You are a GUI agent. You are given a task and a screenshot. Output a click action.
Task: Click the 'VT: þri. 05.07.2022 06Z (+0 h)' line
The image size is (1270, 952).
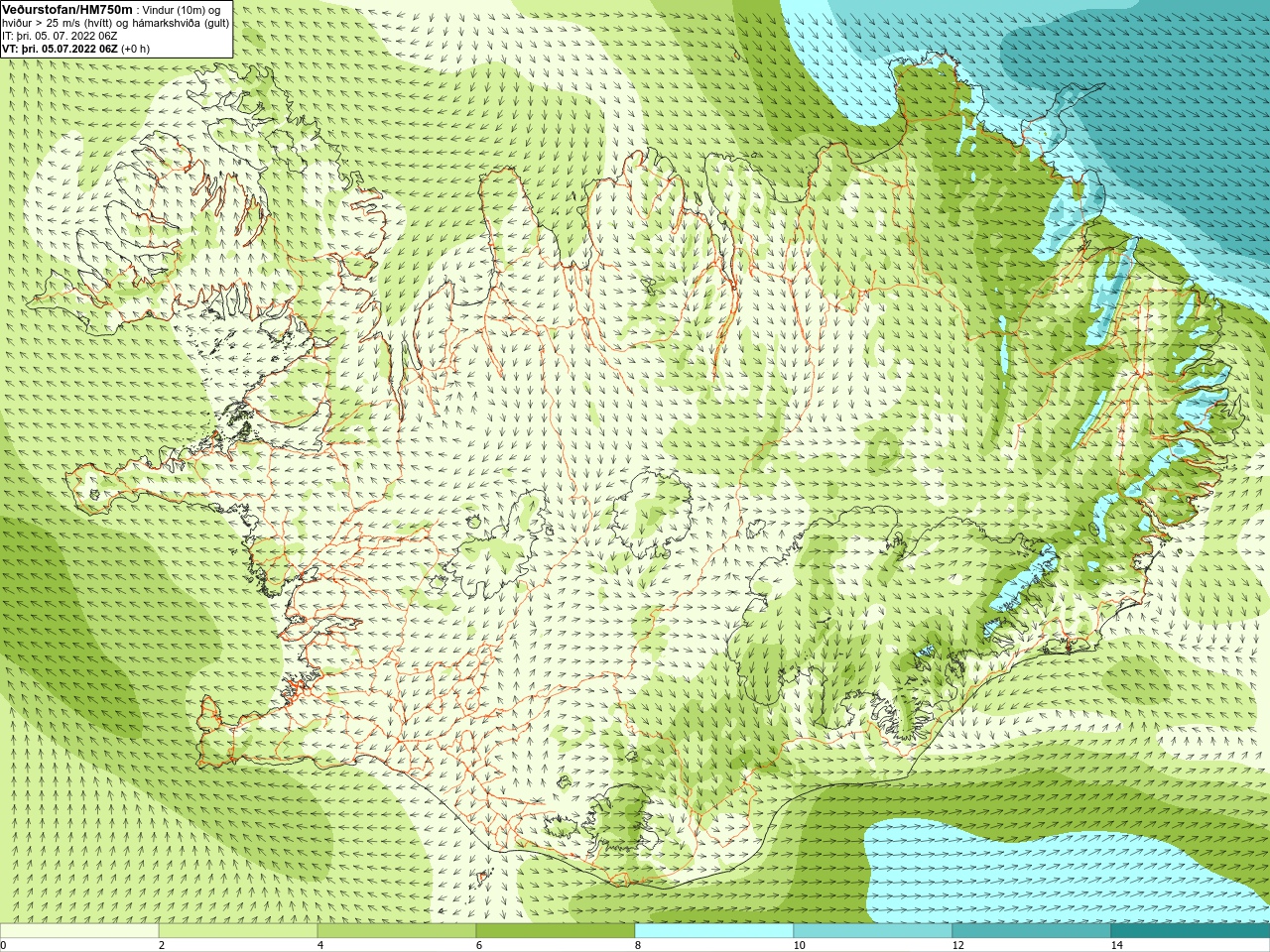point(76,49)
